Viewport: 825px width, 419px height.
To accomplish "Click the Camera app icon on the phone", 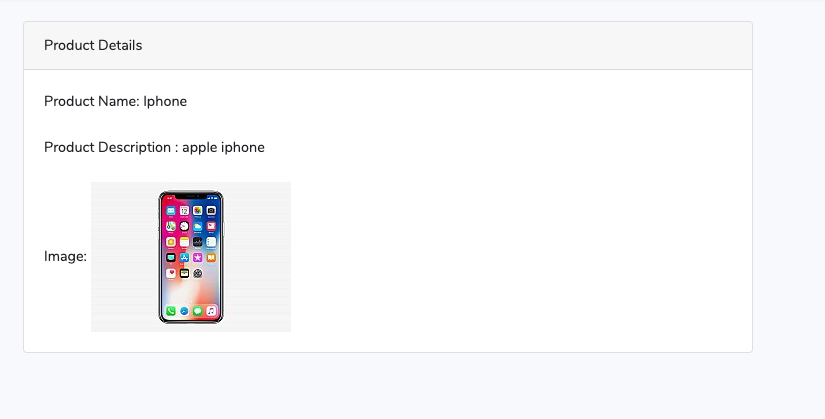I will (211, 211).
